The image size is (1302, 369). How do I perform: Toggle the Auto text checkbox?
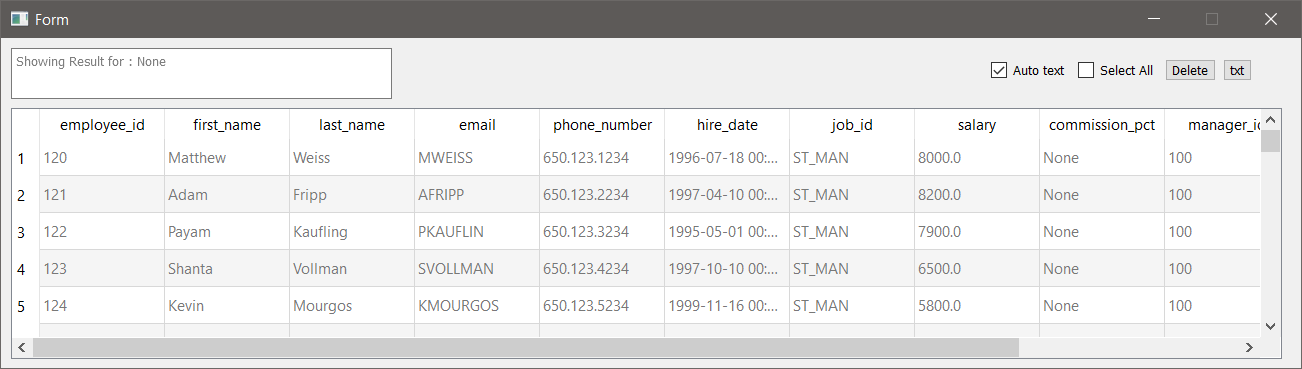point(1027,70)
